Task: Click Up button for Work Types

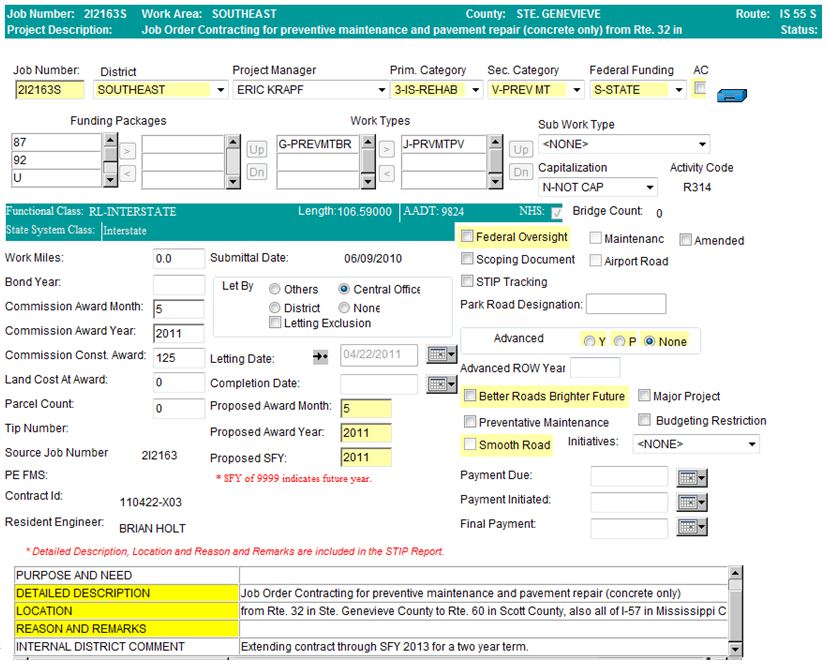Action: tap(521, 150)
